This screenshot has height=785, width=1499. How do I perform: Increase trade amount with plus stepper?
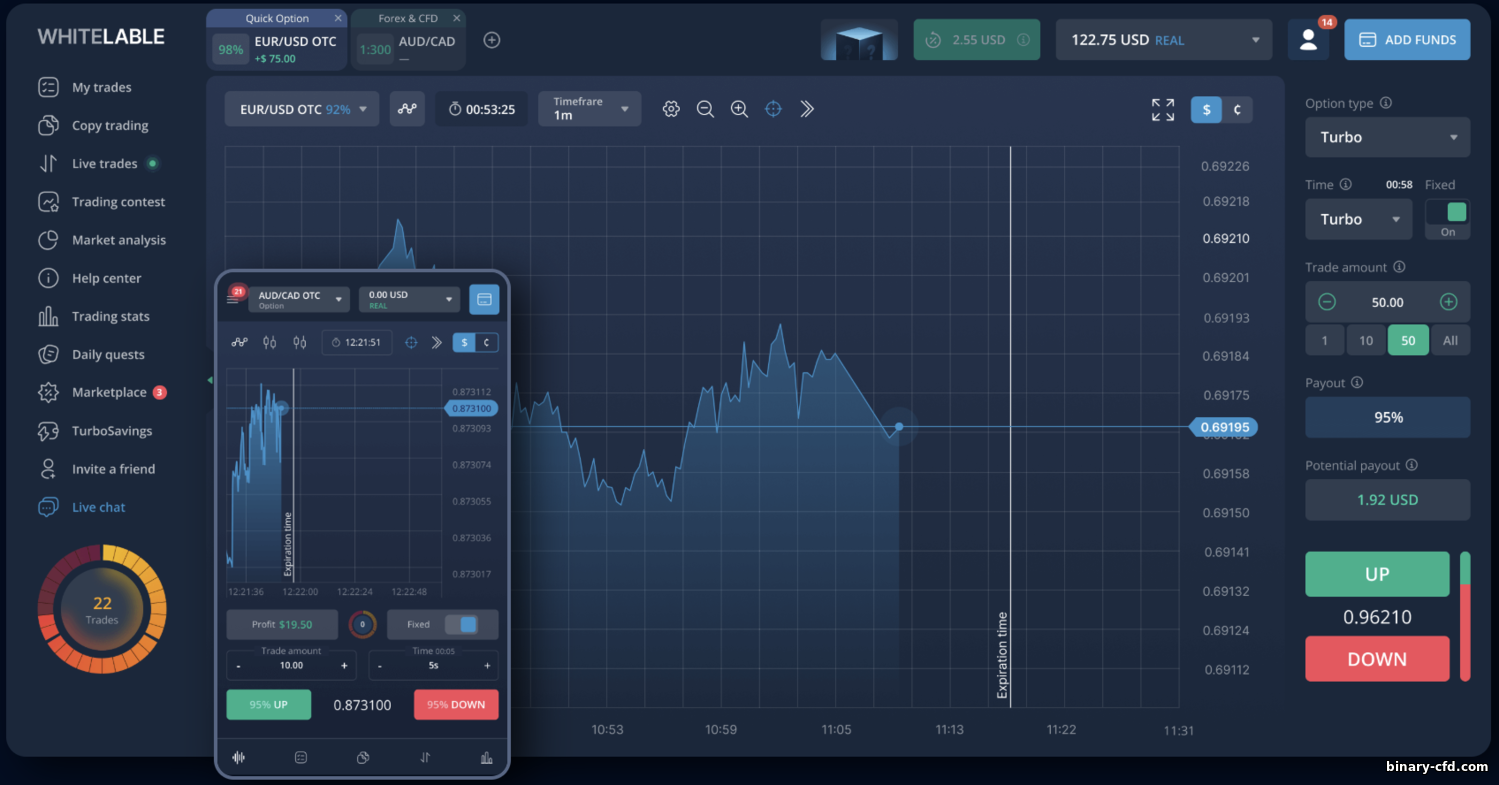(1447, 302)
